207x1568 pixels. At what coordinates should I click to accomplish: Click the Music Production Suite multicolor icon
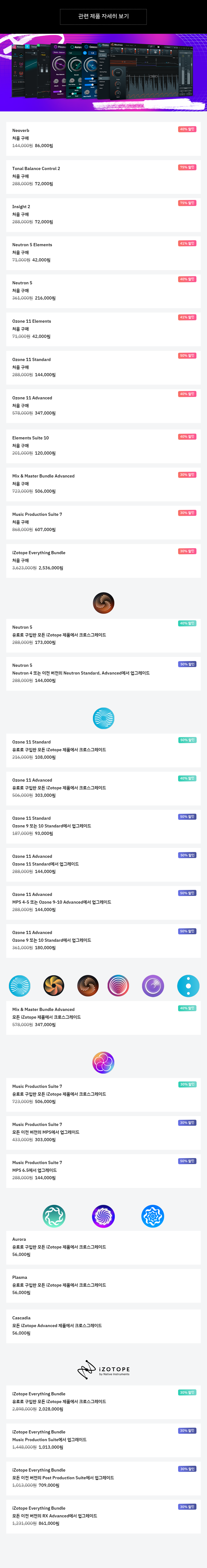[x=103, y=1062]
